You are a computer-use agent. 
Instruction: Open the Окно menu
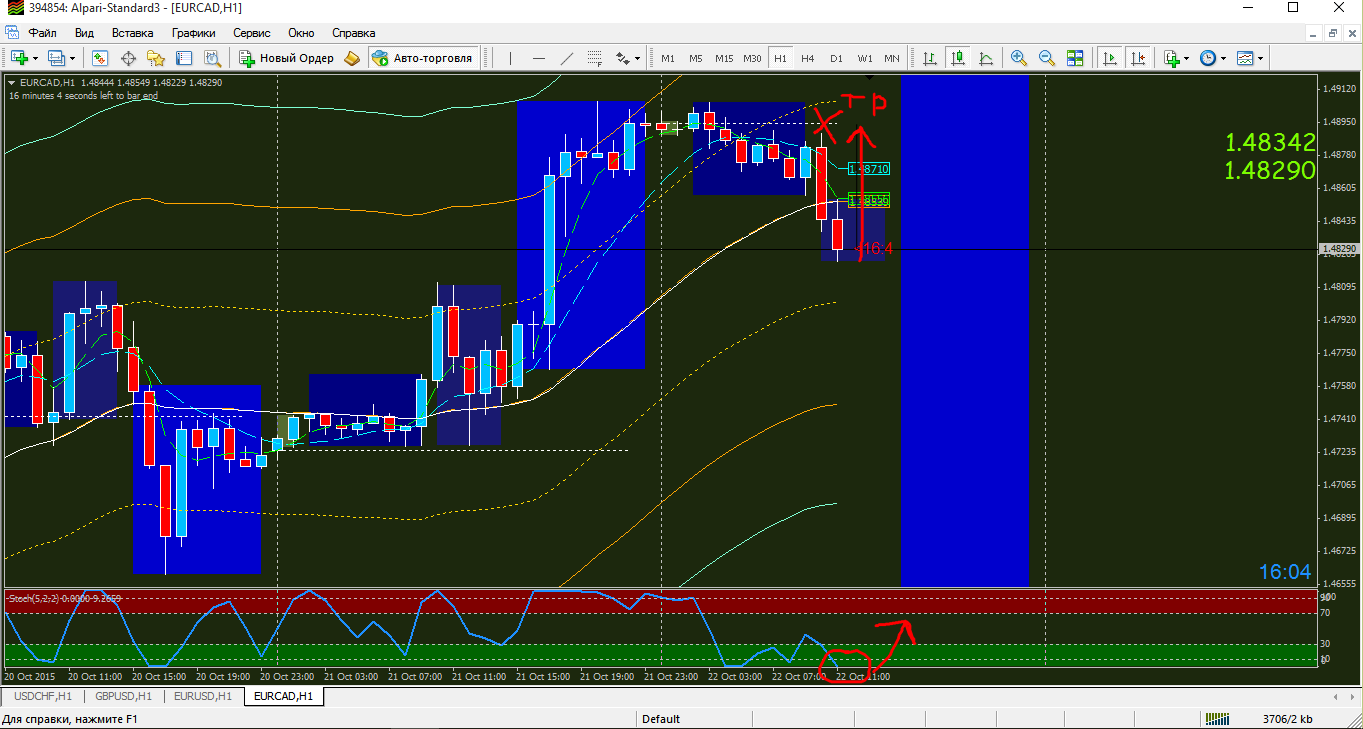coord(301,32)
